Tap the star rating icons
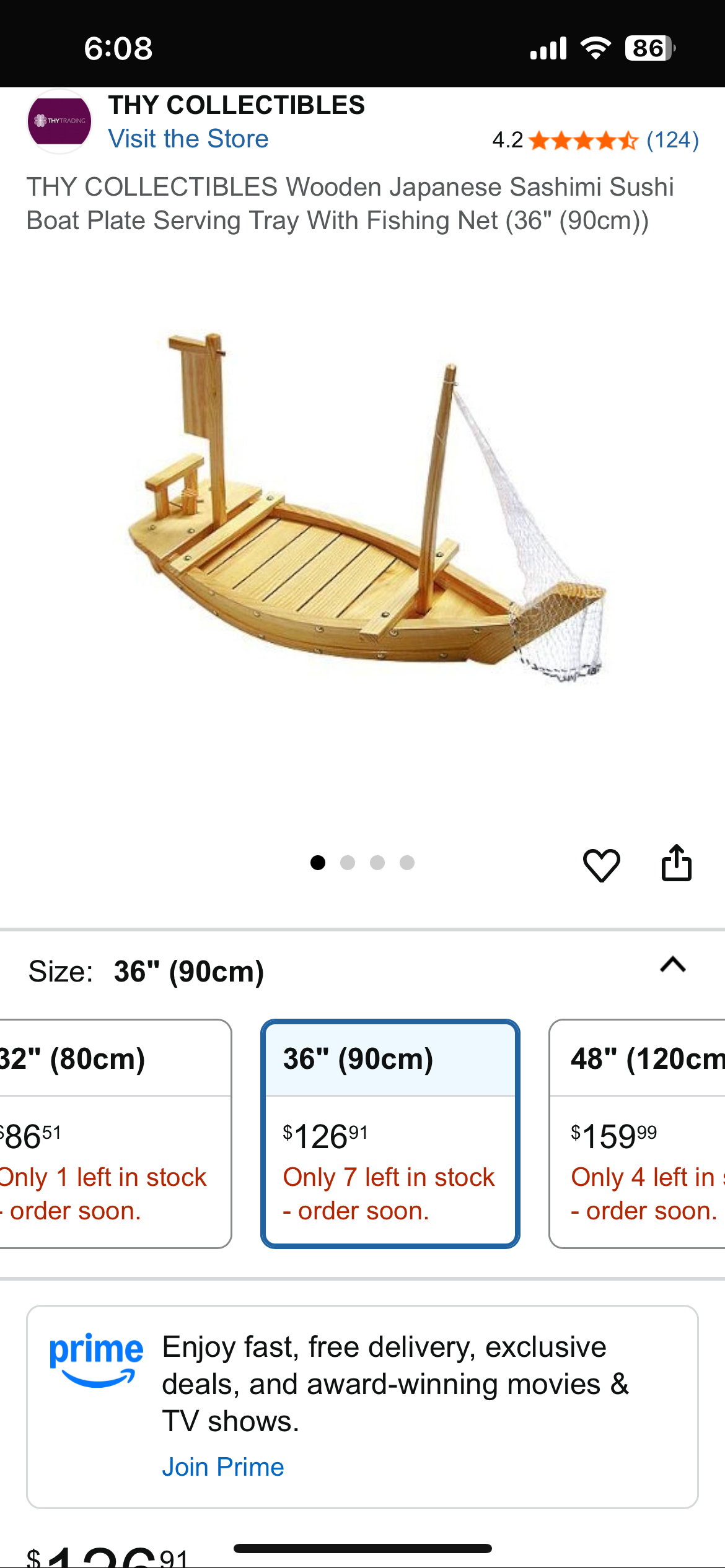Viewport: 725px width, 1568px height. [x=583, y=141]
